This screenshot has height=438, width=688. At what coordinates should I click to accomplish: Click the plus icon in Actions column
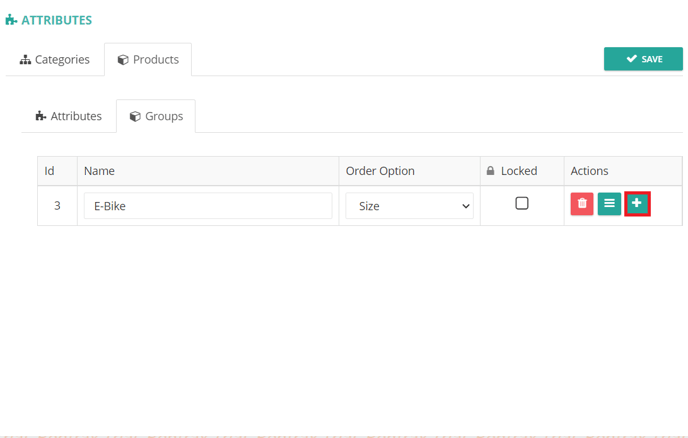pos(637,204)
